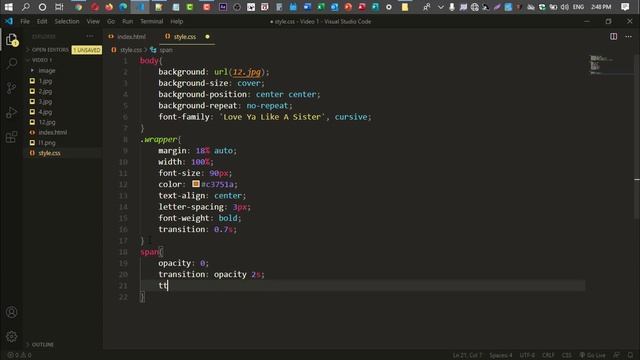Open the Accounts menu icon

[x=11, y=312]
